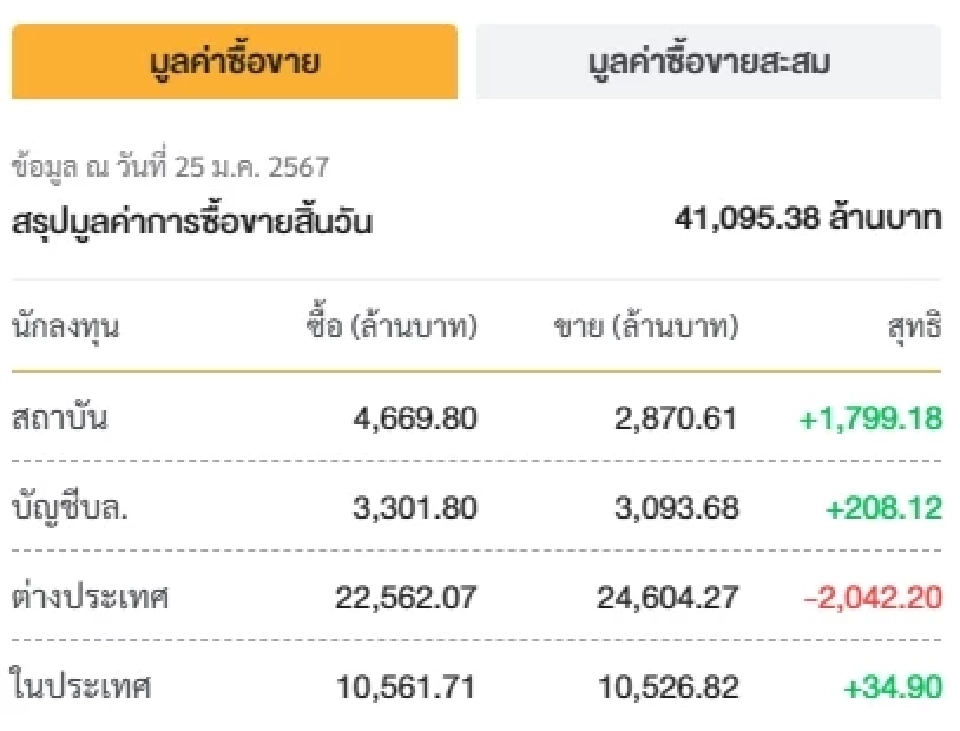Select the buy value 10,561.71 for ในประเทศ
This screenshot has height=731, width=960.
coord(410,682)
